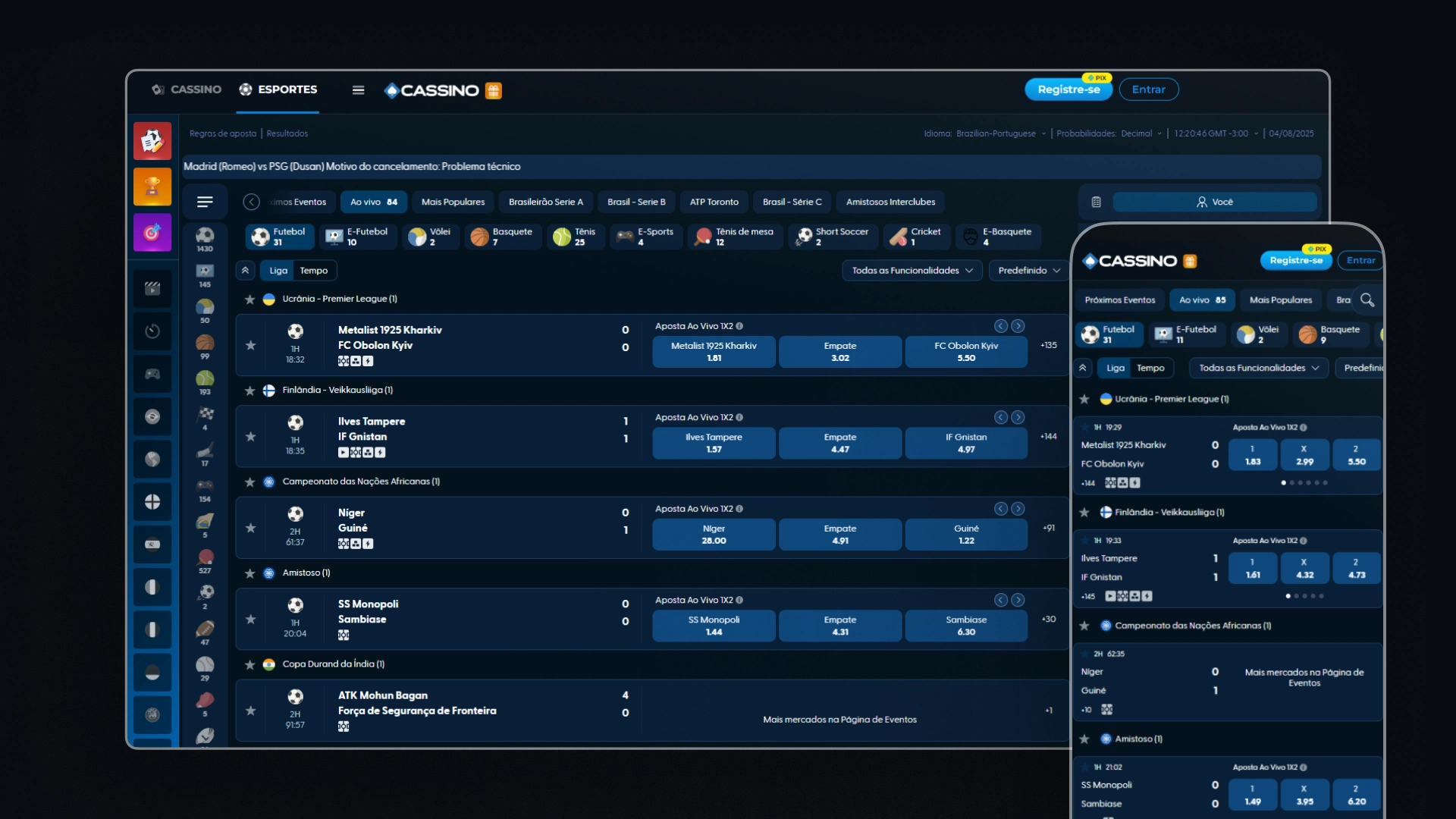
Task: Click the desktop Registre-se button
Action: pos(1068,89)
